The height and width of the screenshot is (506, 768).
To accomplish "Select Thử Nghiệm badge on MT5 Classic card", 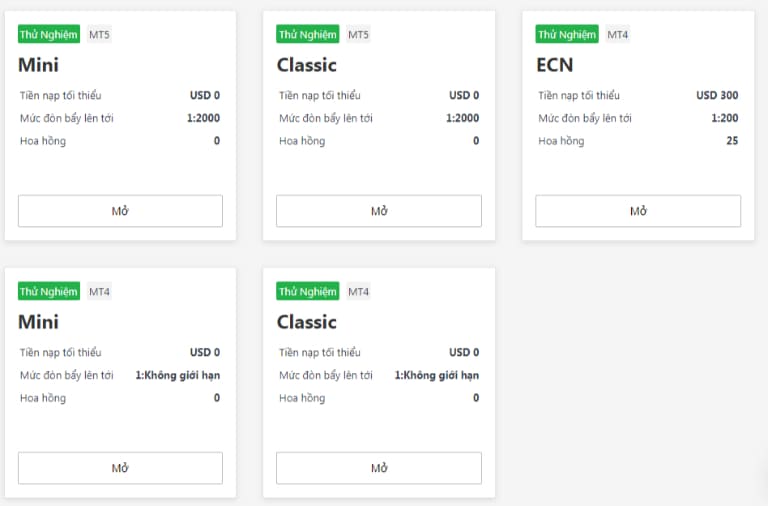I will point(307,35).
